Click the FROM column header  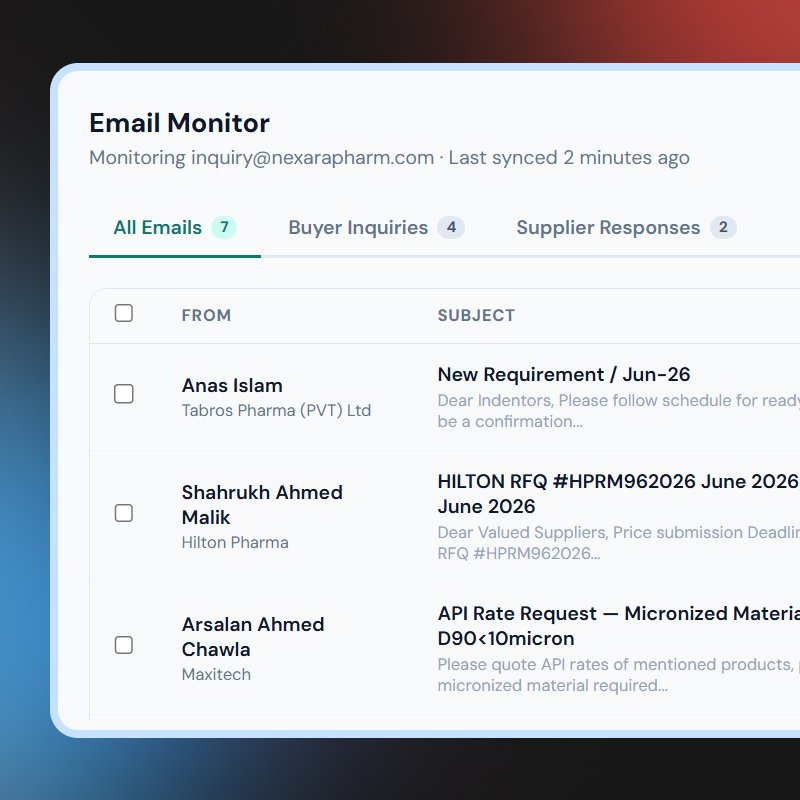pyautogui.click(x=207, y=315)
